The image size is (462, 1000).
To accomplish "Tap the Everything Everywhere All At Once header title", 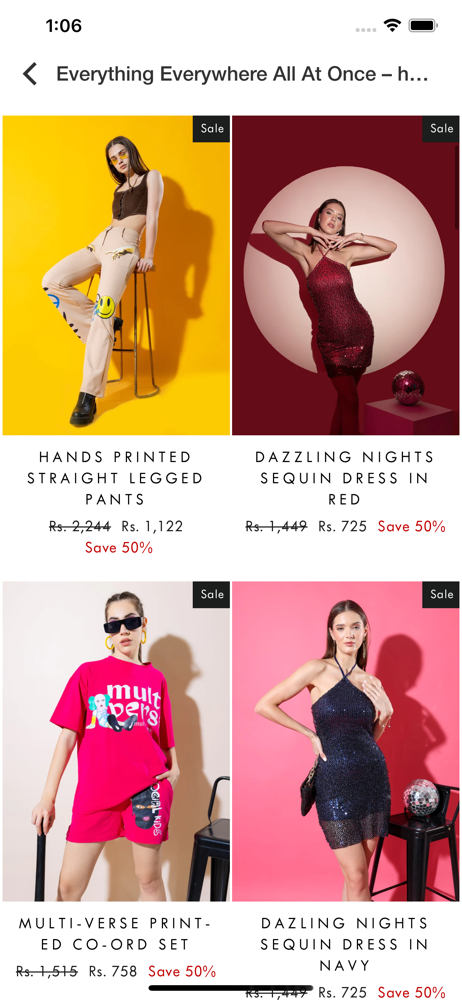I will pos(242,74).
